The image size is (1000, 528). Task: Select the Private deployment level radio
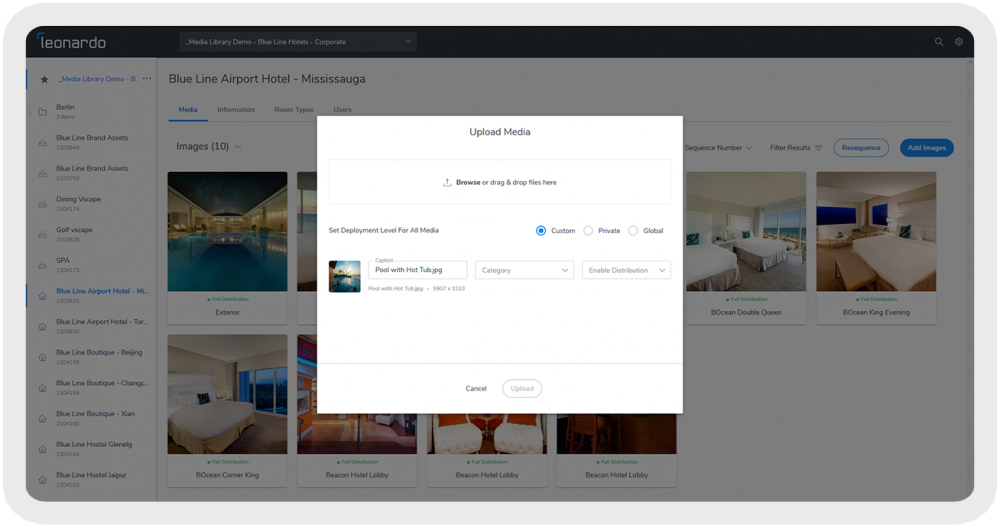pos(588,231)
